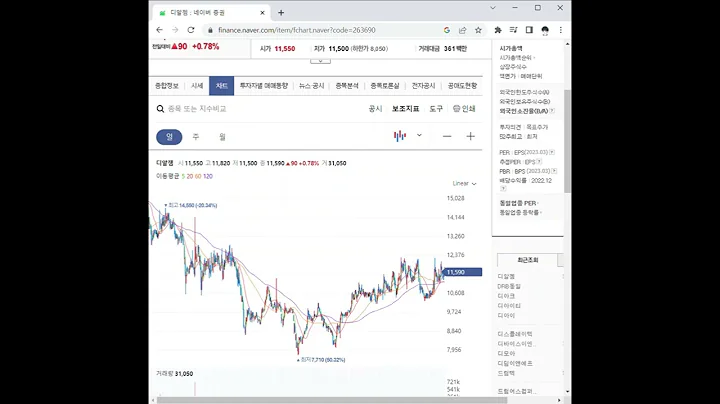
Task: Open the 종목토론실 tab
Action: point(385,86)
